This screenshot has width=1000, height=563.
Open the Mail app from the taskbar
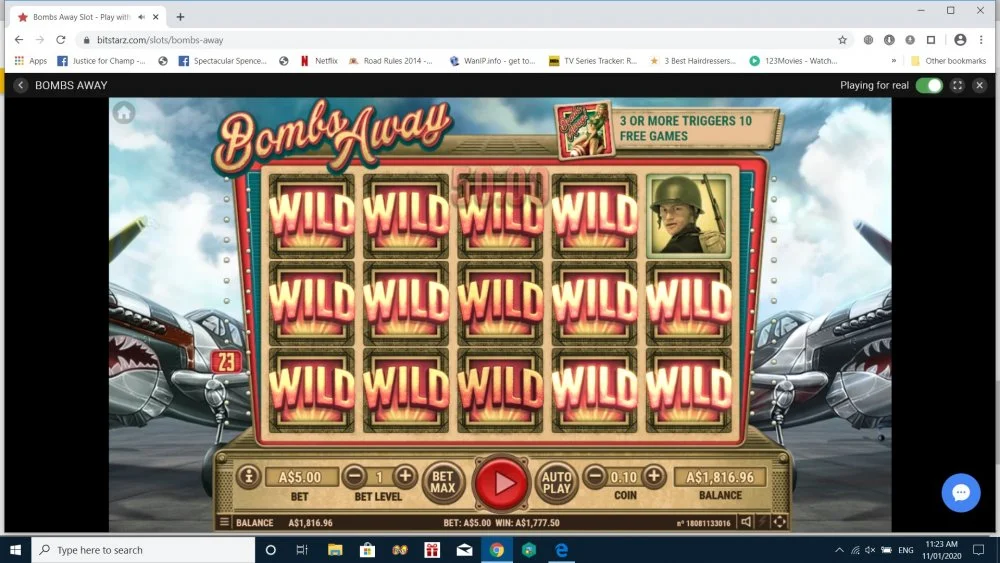click(464, 550)
